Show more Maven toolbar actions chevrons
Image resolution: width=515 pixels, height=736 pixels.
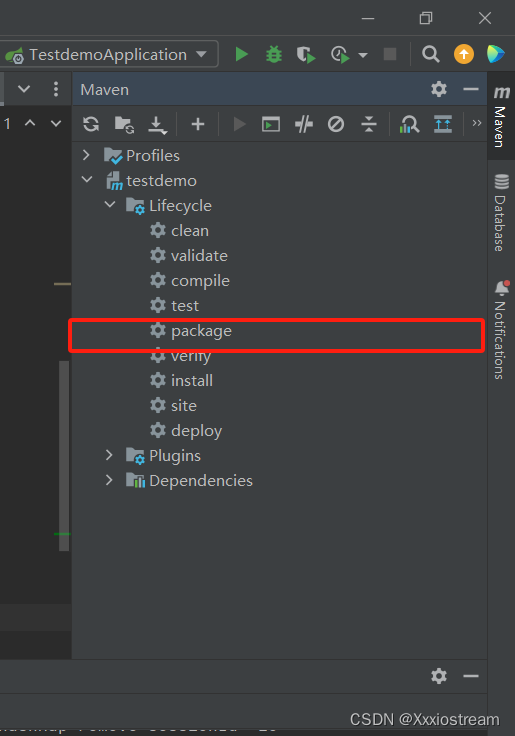coord(477,123)
